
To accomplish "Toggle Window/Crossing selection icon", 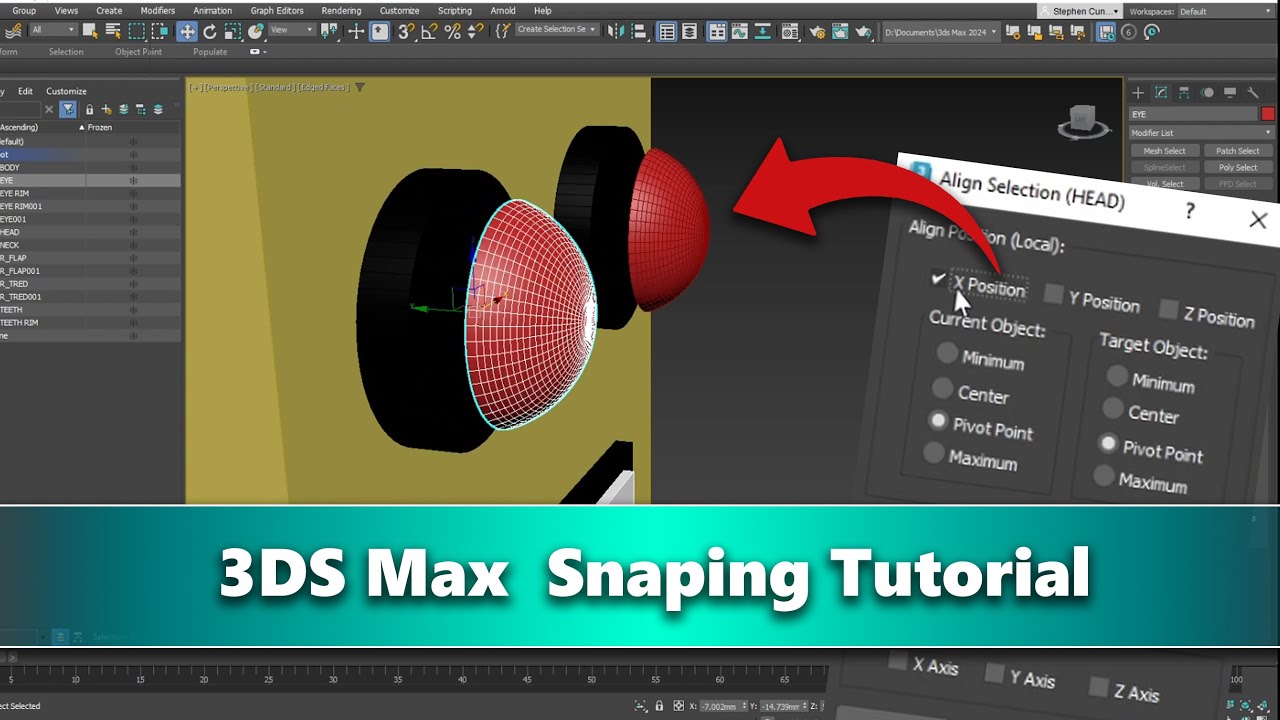I will (160, 31).
